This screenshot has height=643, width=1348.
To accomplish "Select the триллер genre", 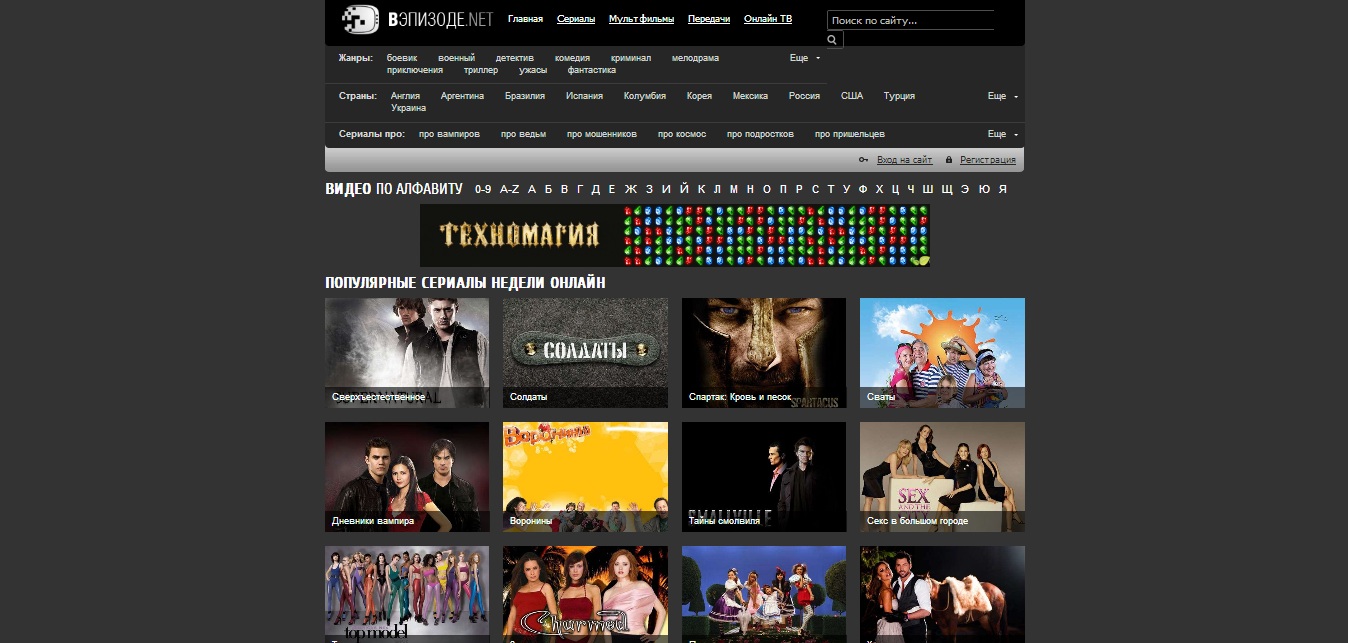I will [481, 70].
